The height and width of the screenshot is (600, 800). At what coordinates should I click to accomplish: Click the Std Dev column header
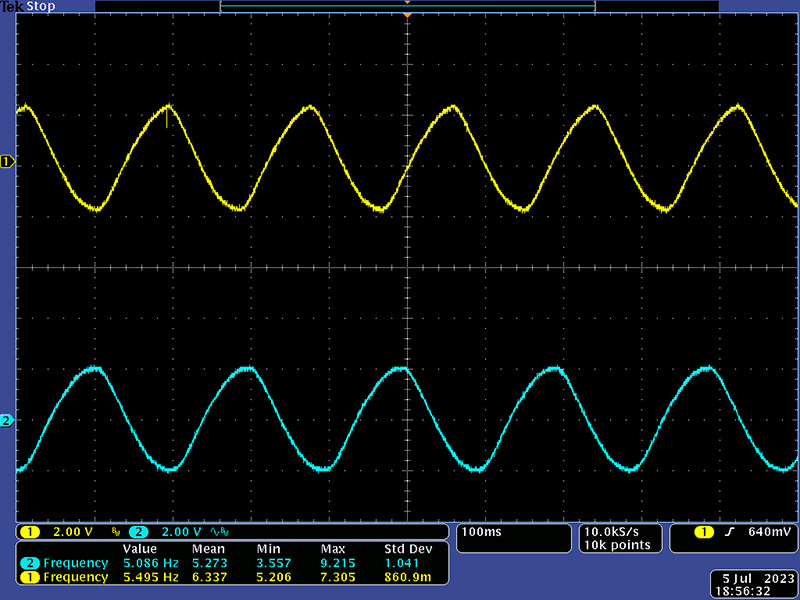pyautogui.click(x=408, y=549)
